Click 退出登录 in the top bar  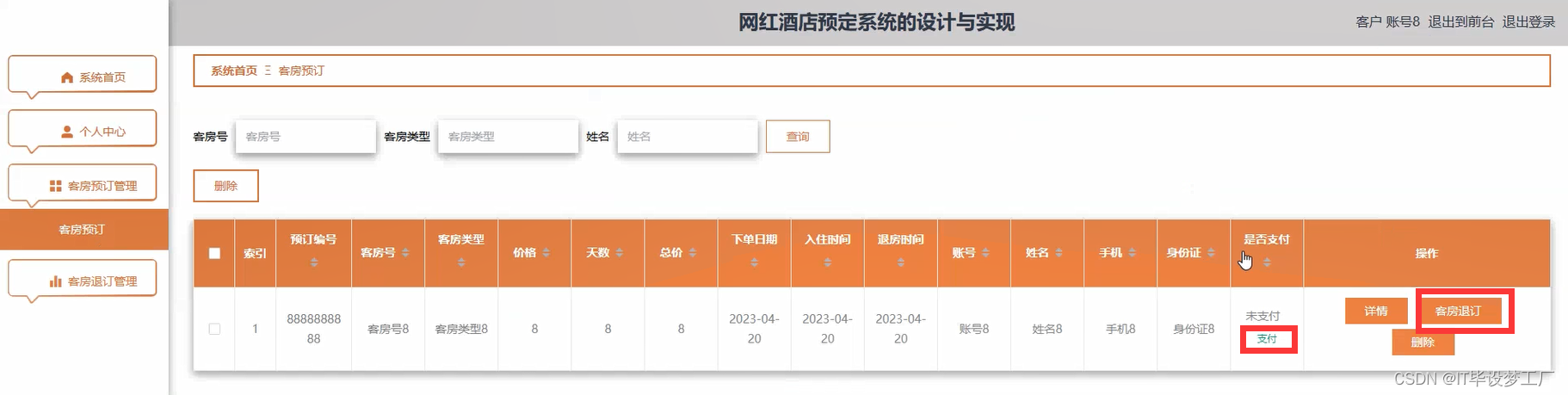coord(1529,22)
